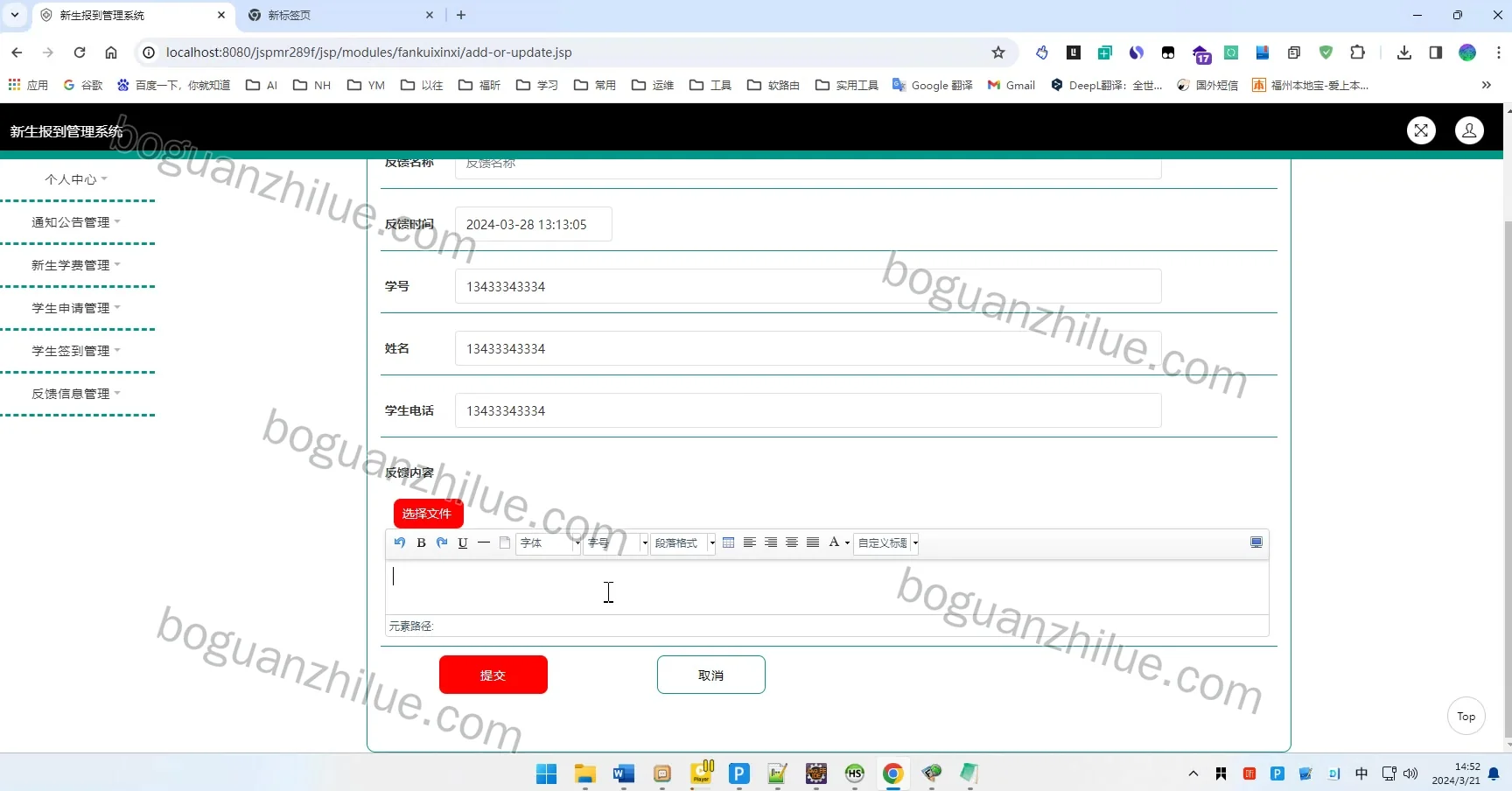Click the Top back-to-top button
Viewport: 1512px width, 791px height.
[x=1466, y=717]
